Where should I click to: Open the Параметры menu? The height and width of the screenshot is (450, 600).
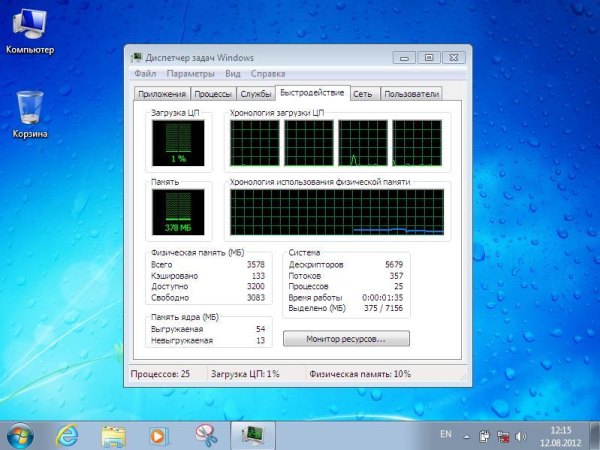191,74
